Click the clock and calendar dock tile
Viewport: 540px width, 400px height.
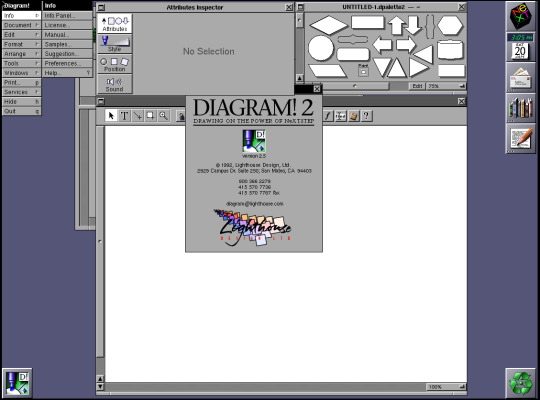[x=520, y=47]
